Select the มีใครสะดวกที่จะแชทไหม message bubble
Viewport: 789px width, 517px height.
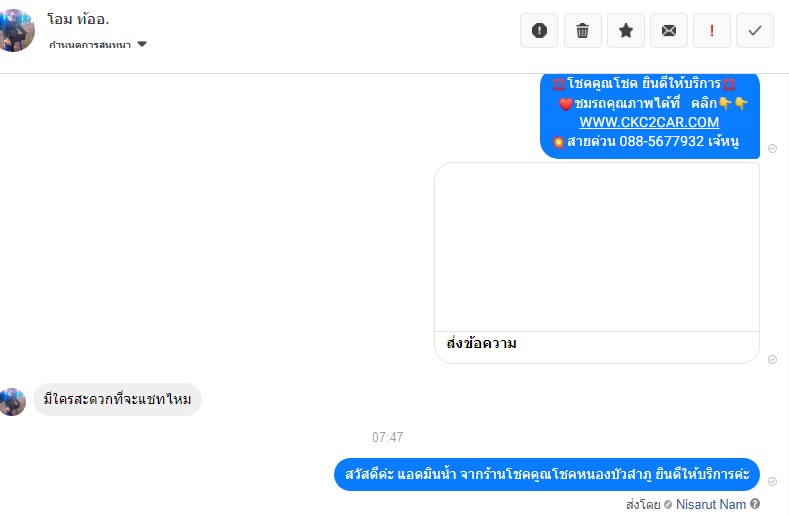[x=117, y=399]
